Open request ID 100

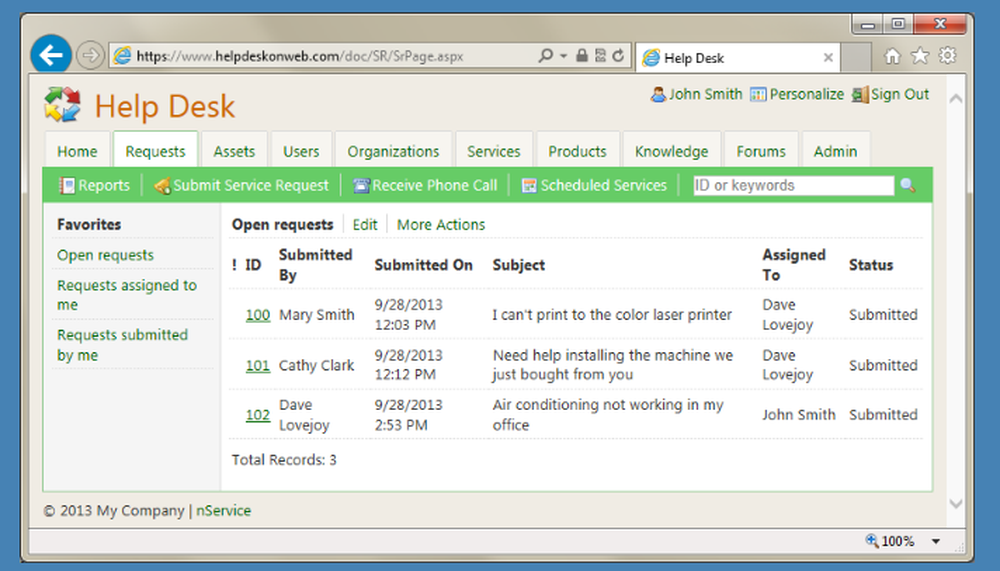tap(258, 315)
